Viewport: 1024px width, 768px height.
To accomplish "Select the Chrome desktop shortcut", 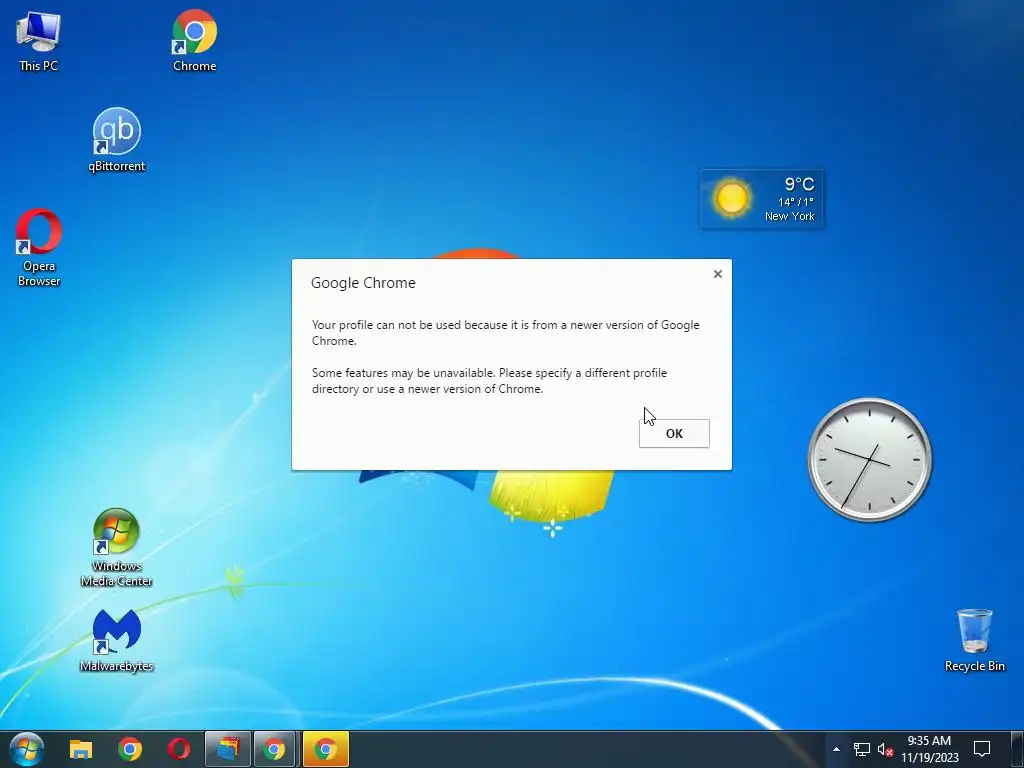I will pyautogui.click(x=194, y=40).
